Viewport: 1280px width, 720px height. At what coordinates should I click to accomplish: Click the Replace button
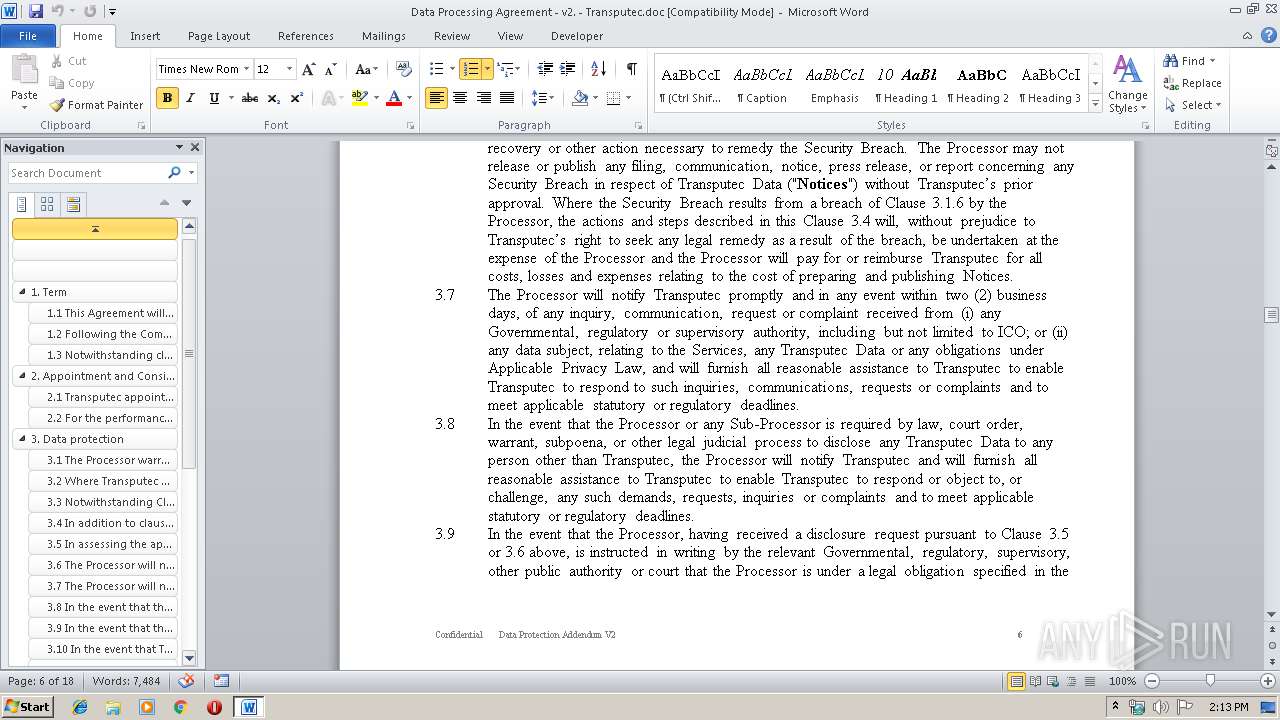pyautogui.click(x=1192, y=83)
